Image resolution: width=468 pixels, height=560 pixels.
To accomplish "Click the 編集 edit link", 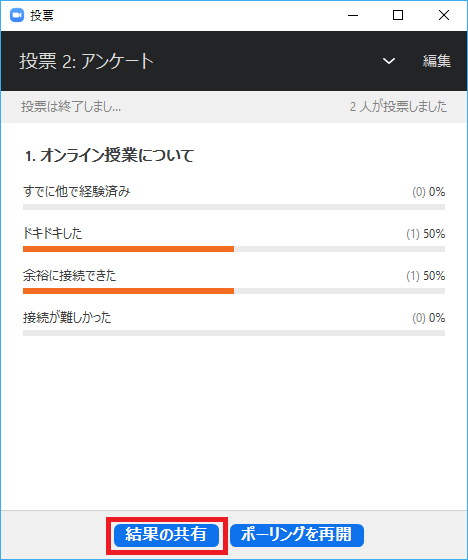I will click(x=437, y=61).
